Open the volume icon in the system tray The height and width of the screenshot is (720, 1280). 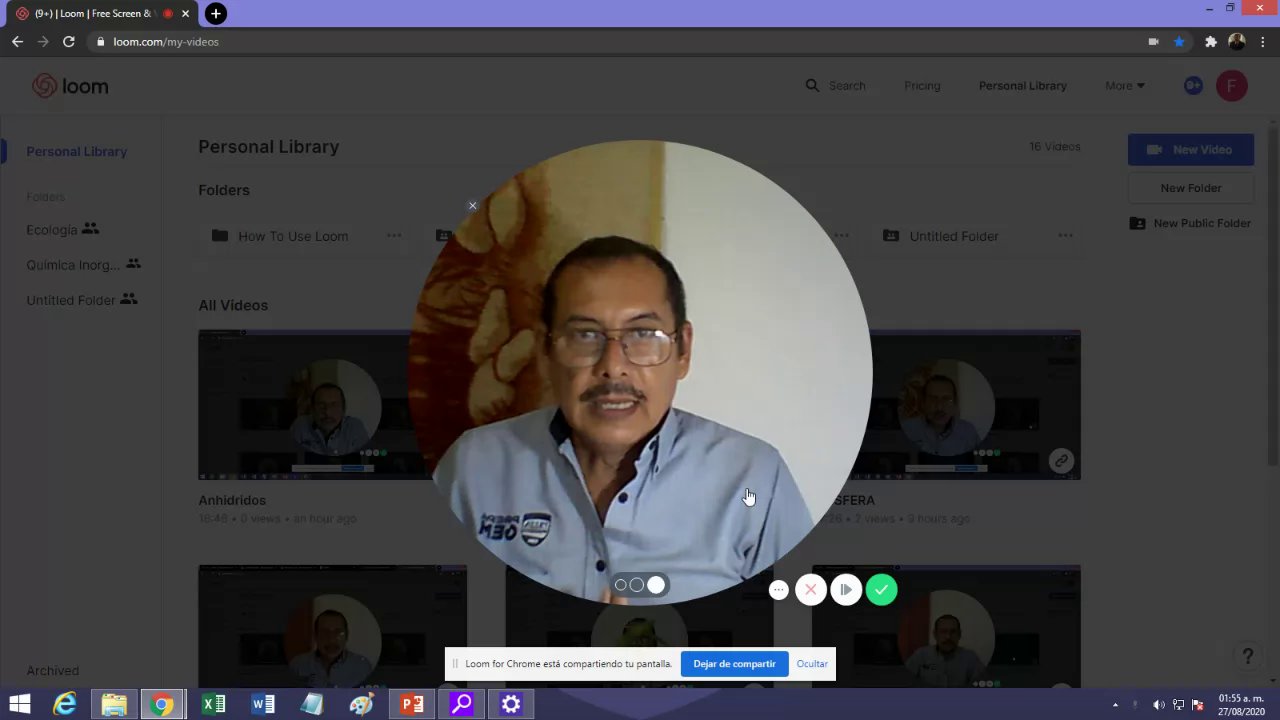(1158, 705)
